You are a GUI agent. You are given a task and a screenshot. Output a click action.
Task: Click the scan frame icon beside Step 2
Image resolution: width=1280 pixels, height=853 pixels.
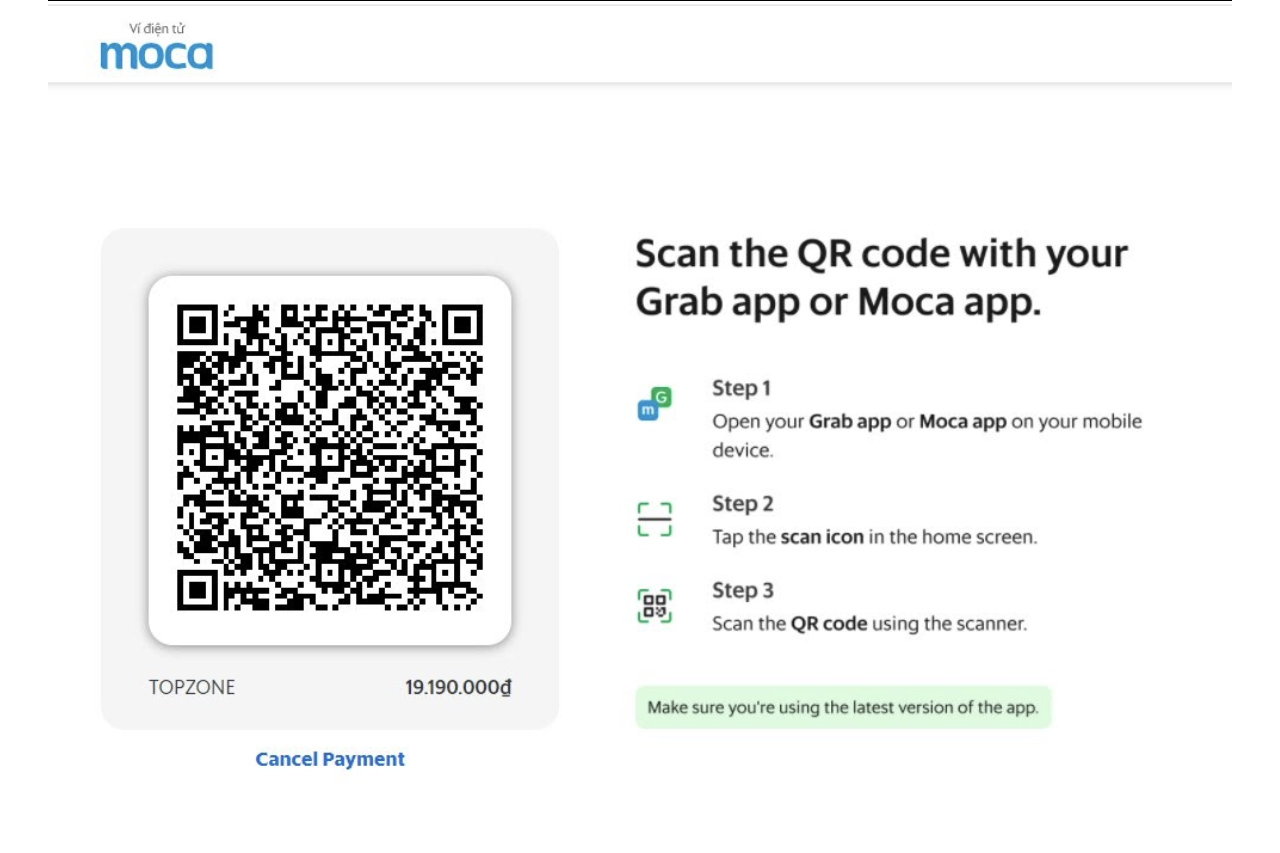tap(655, 520)
